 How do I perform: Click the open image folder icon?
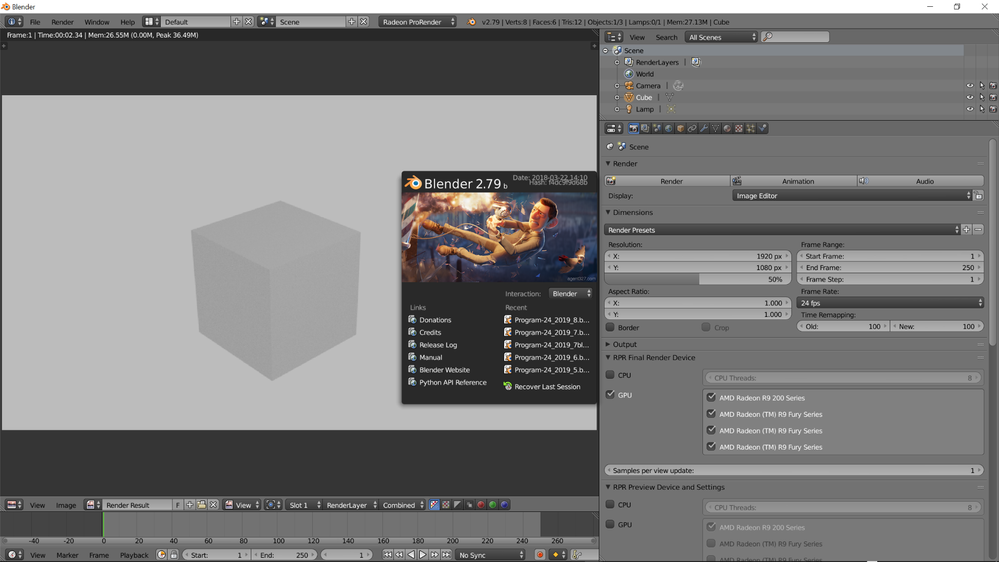(x=201, y=505)
